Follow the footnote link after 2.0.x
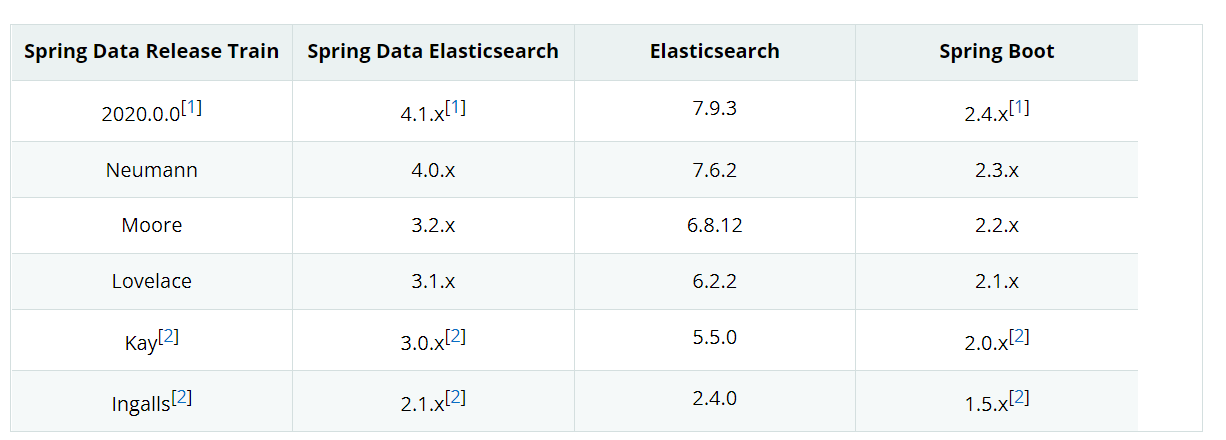 click(1019, 337)
